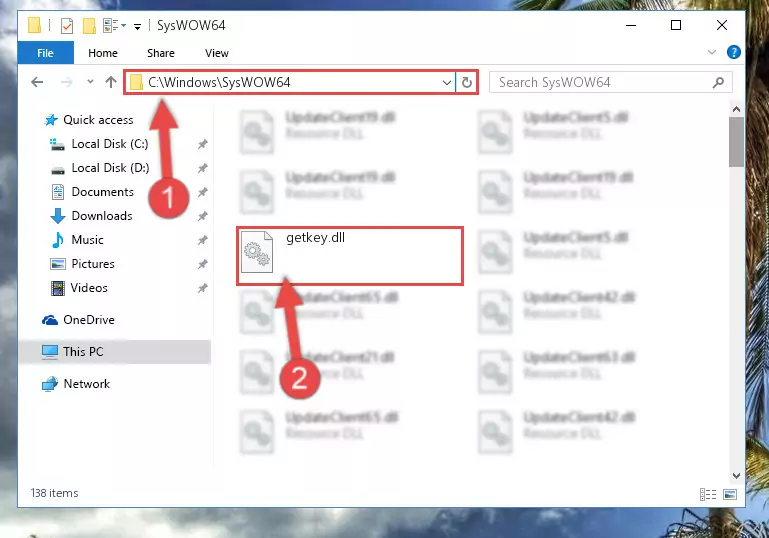Open the File menu
The image size is (769, 538).
click(45, 53)
